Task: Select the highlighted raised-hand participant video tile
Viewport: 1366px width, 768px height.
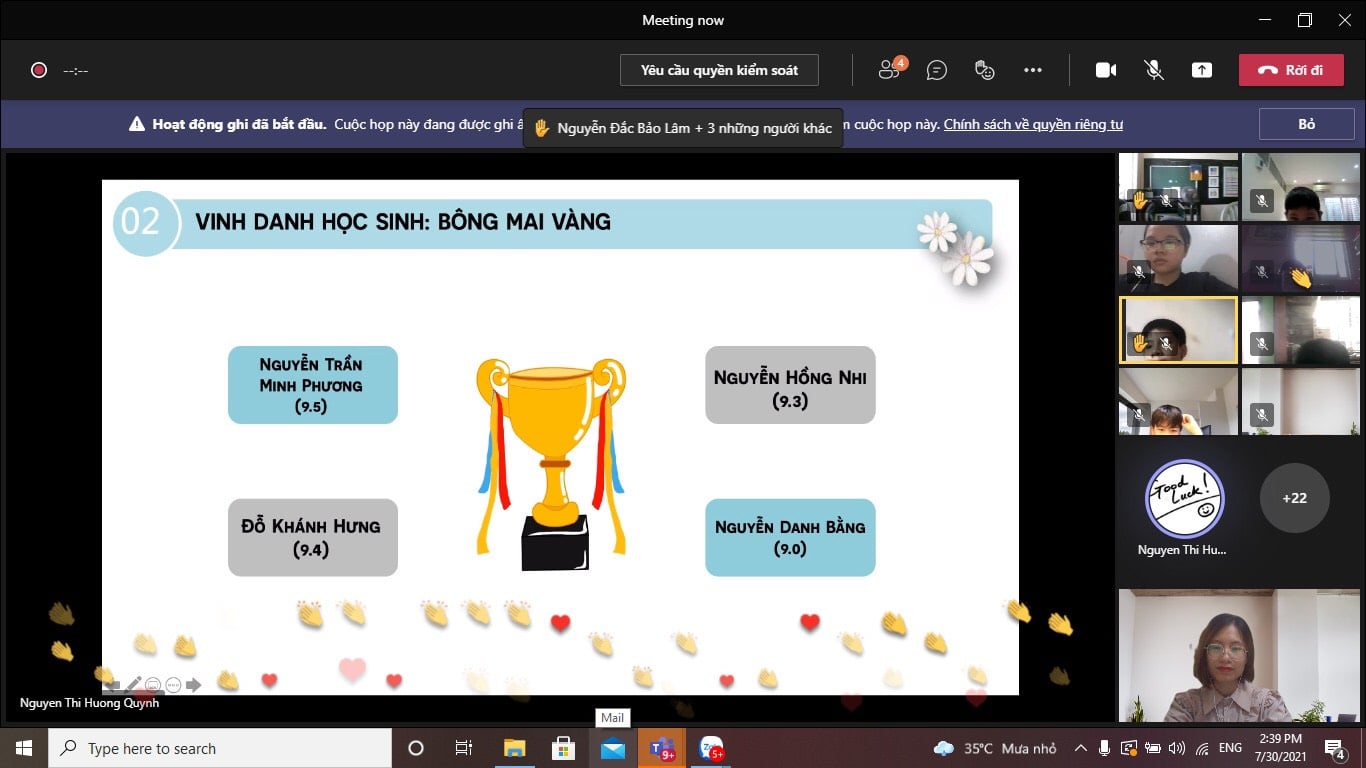Action: tap(1178, 329)
